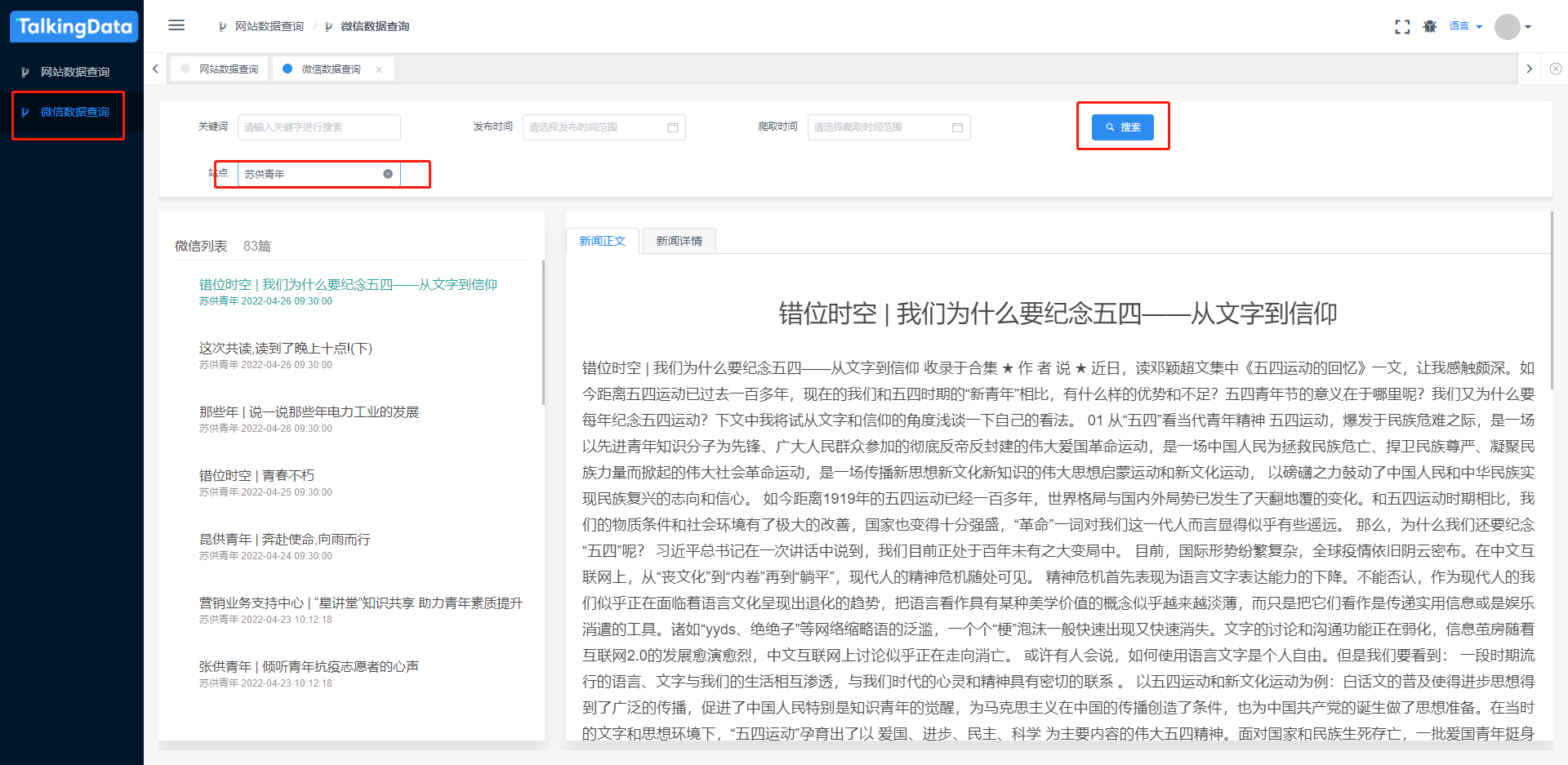The image size is (1568, 765).
Task: Open 网站数据查询 in the sidebar
Action: click(72, 72)
